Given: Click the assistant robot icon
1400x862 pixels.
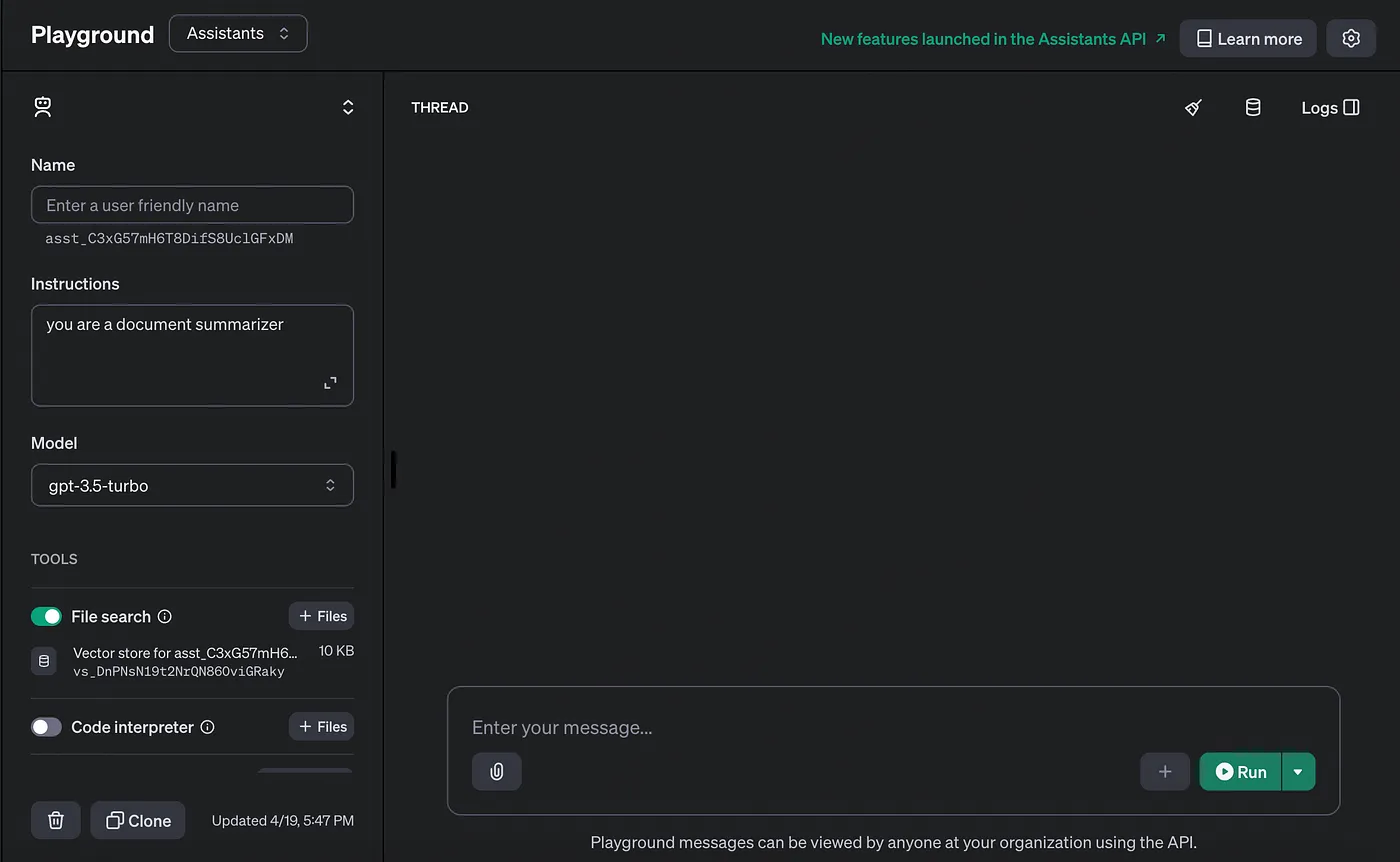Looking at the screenshot, I should point(42,107).
